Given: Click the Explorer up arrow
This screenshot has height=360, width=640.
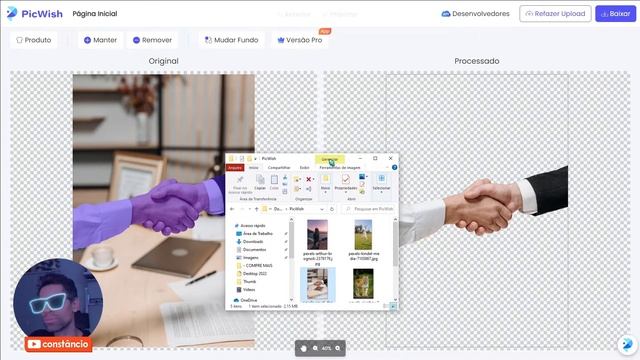Looking at the screenshot, I should (x=256, y=209).
